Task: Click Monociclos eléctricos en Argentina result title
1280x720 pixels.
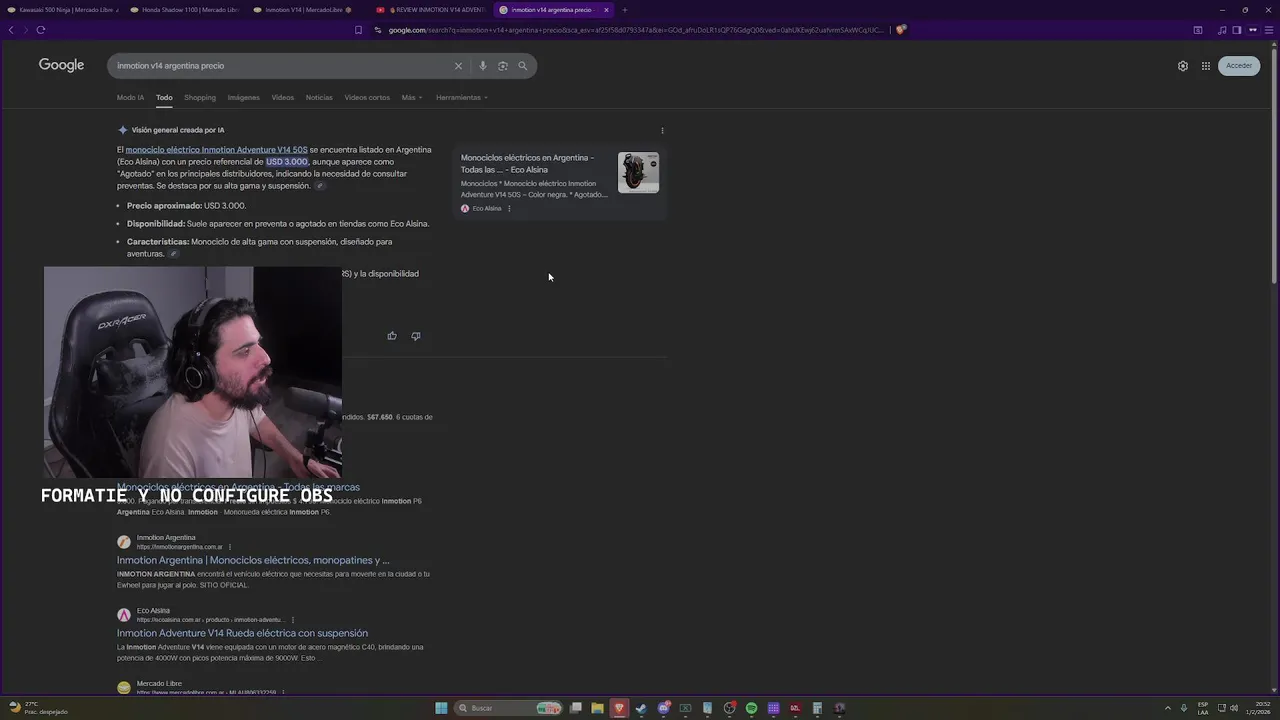Action: 238,487
